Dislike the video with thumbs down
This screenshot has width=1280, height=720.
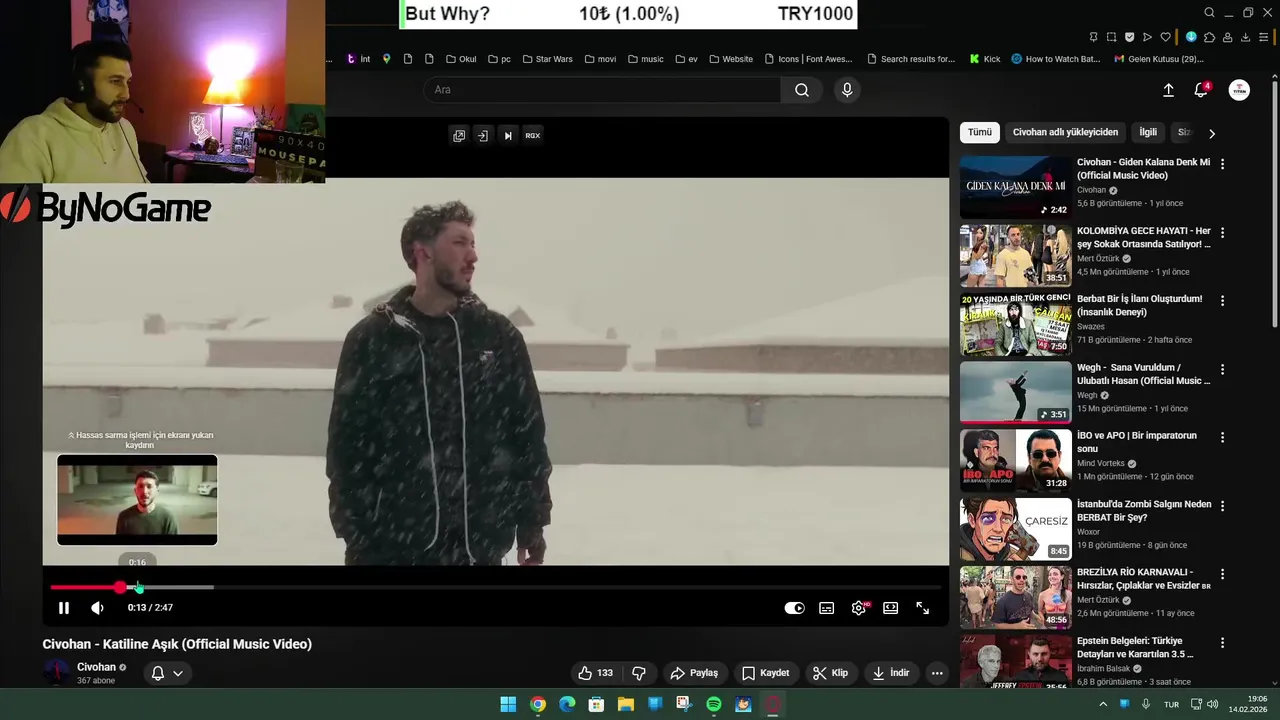click(x=639, y=673)
